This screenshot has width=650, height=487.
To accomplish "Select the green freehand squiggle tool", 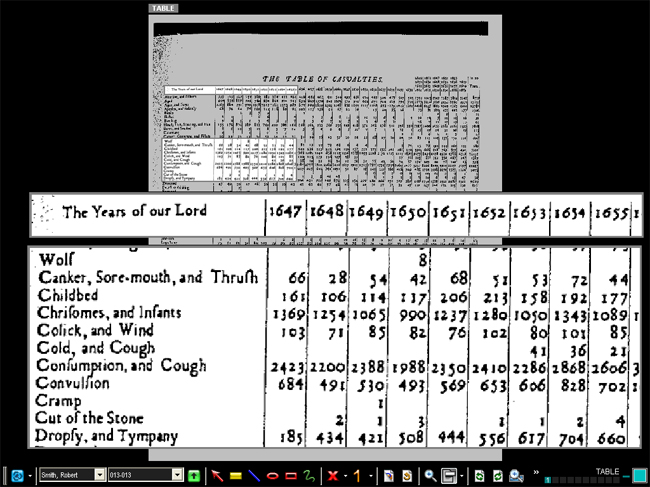I will pyautogui.click(x=309, y=475).
